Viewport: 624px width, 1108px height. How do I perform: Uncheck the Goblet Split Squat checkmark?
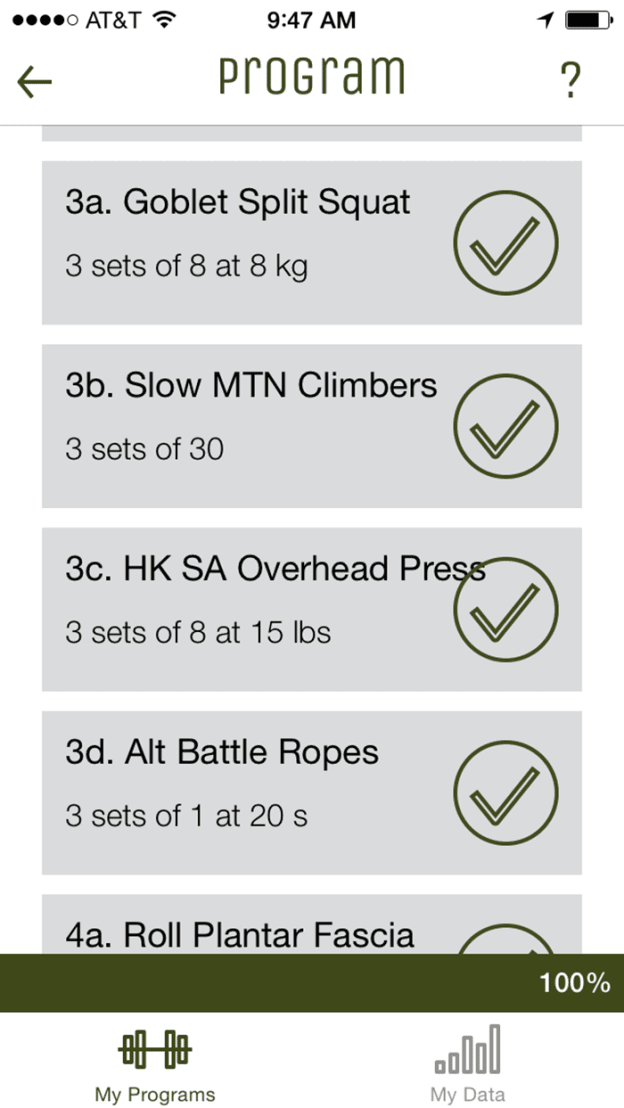tap(505, 243)
